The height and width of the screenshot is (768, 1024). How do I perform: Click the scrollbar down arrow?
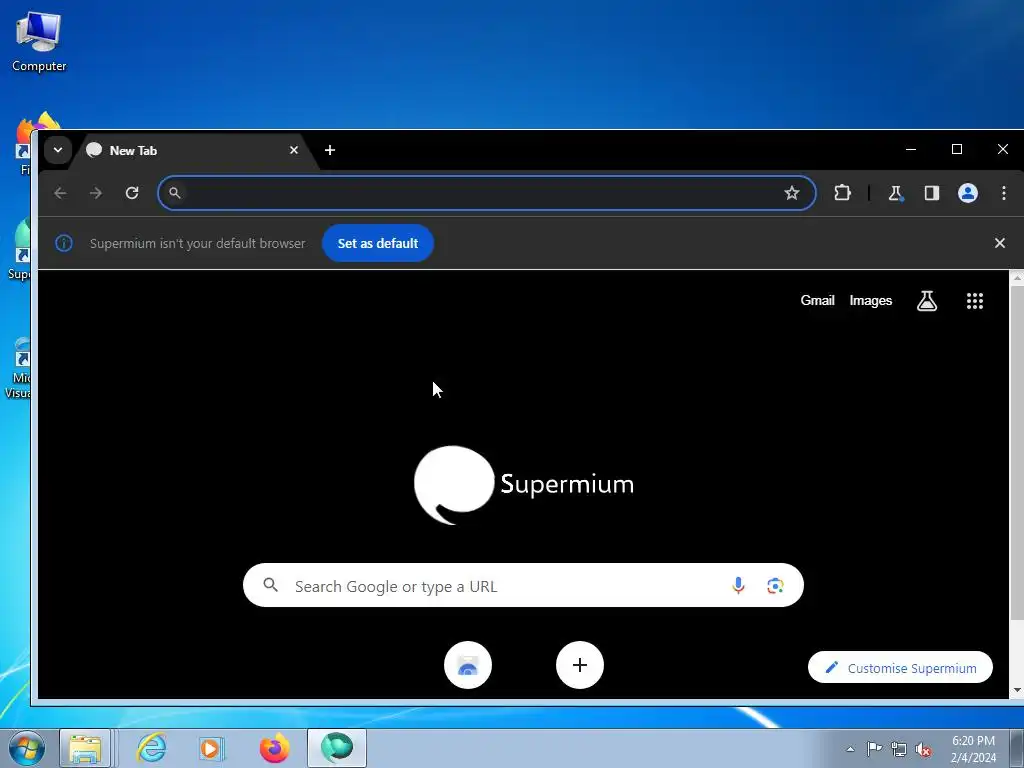[1017, 690]
